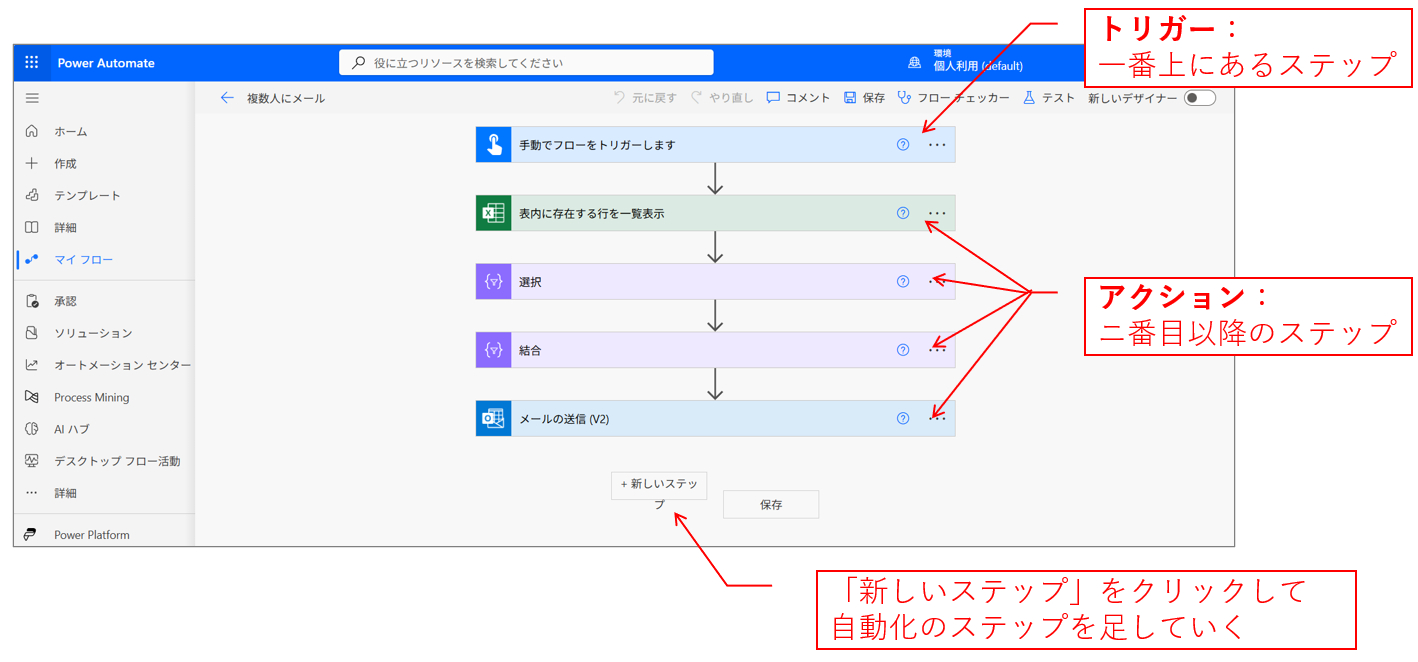Click the resource search box
The width and height of the screenshot is (1418, 662).
coord(526,63)
